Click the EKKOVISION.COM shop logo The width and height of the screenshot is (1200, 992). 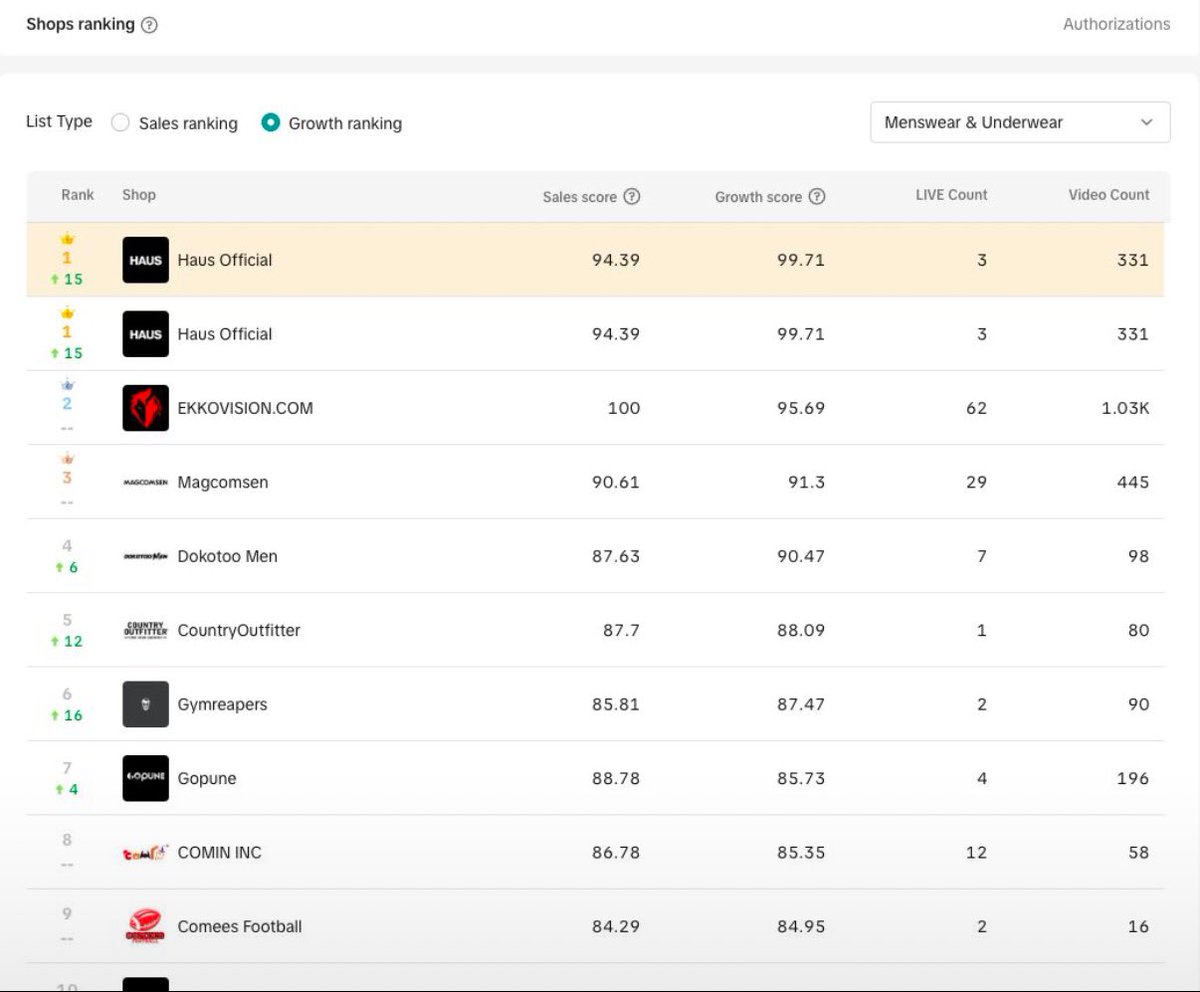(146, 408)
